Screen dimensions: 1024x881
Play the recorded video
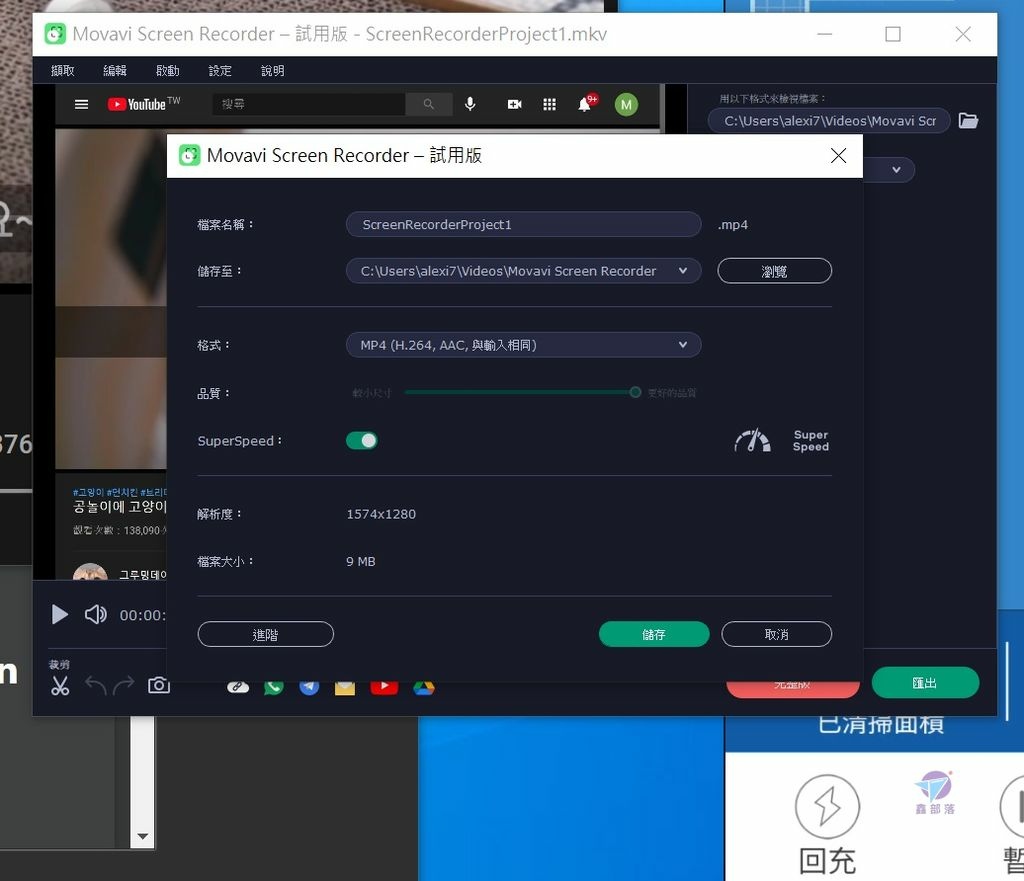(x=59, y=615)
